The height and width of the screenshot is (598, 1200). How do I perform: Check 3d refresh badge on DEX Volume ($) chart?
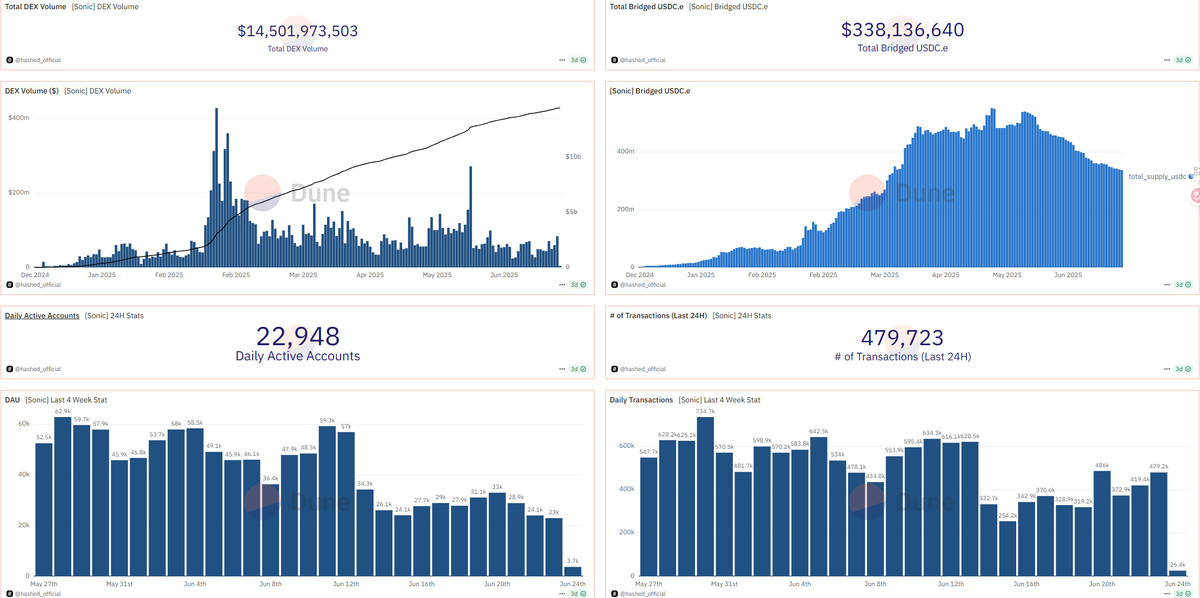click(x=579, y=285)
